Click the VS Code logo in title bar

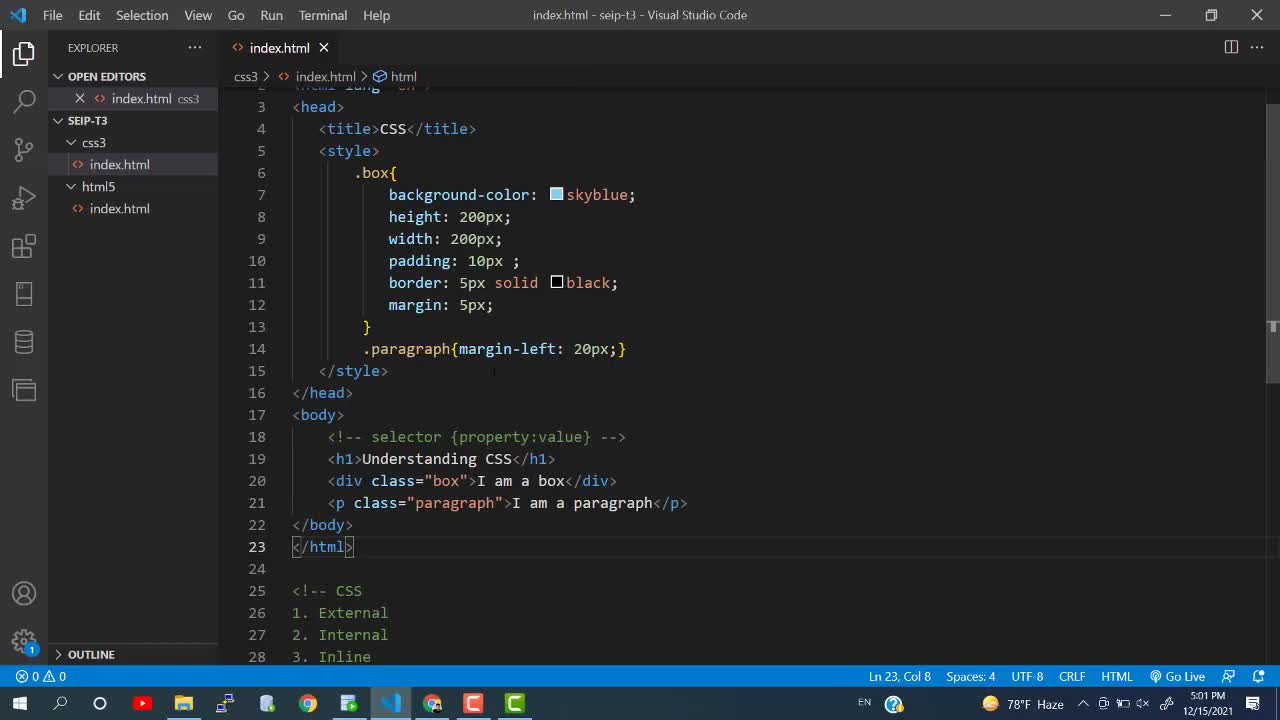pos(18,15)
